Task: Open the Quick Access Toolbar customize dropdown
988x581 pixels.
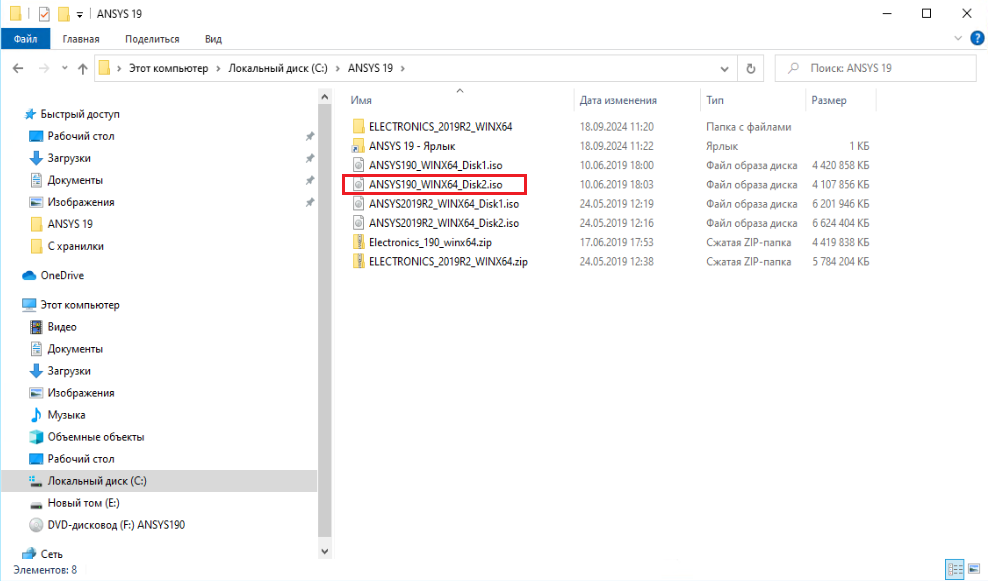Action: pyautogui.click(x=79, y=14)
